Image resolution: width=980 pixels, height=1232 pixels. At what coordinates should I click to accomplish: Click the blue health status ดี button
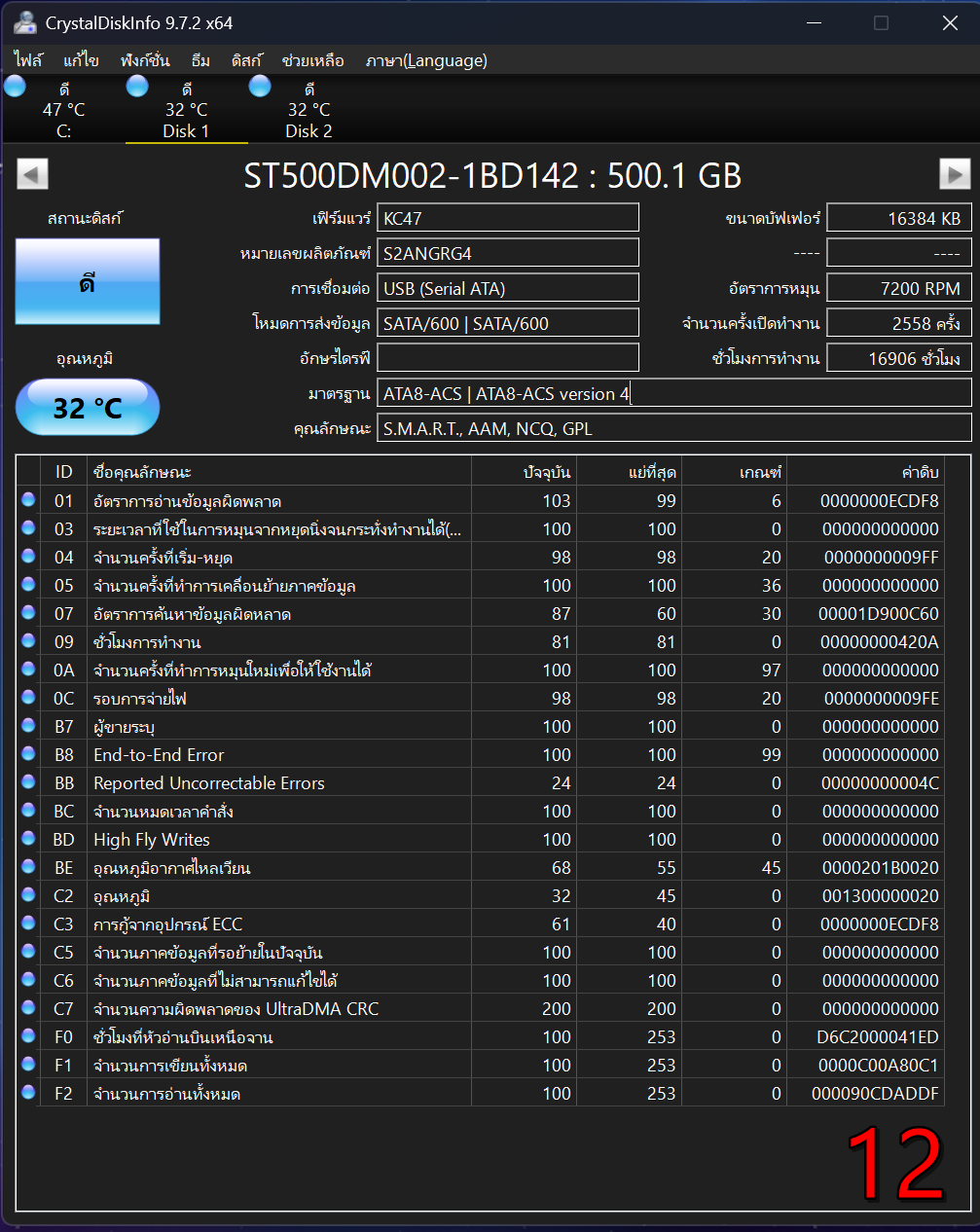(x=88, y=282)
